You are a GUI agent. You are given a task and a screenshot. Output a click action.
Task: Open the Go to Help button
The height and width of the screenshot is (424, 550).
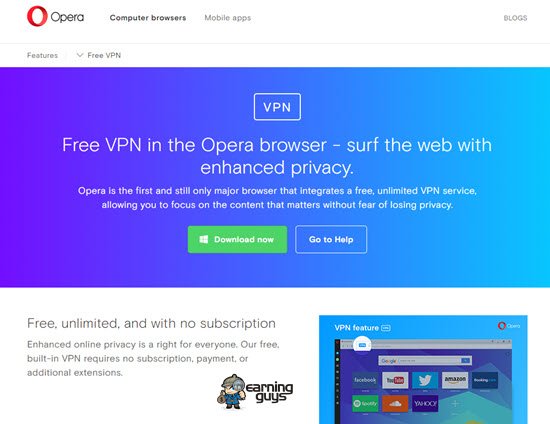pos(331,240)
